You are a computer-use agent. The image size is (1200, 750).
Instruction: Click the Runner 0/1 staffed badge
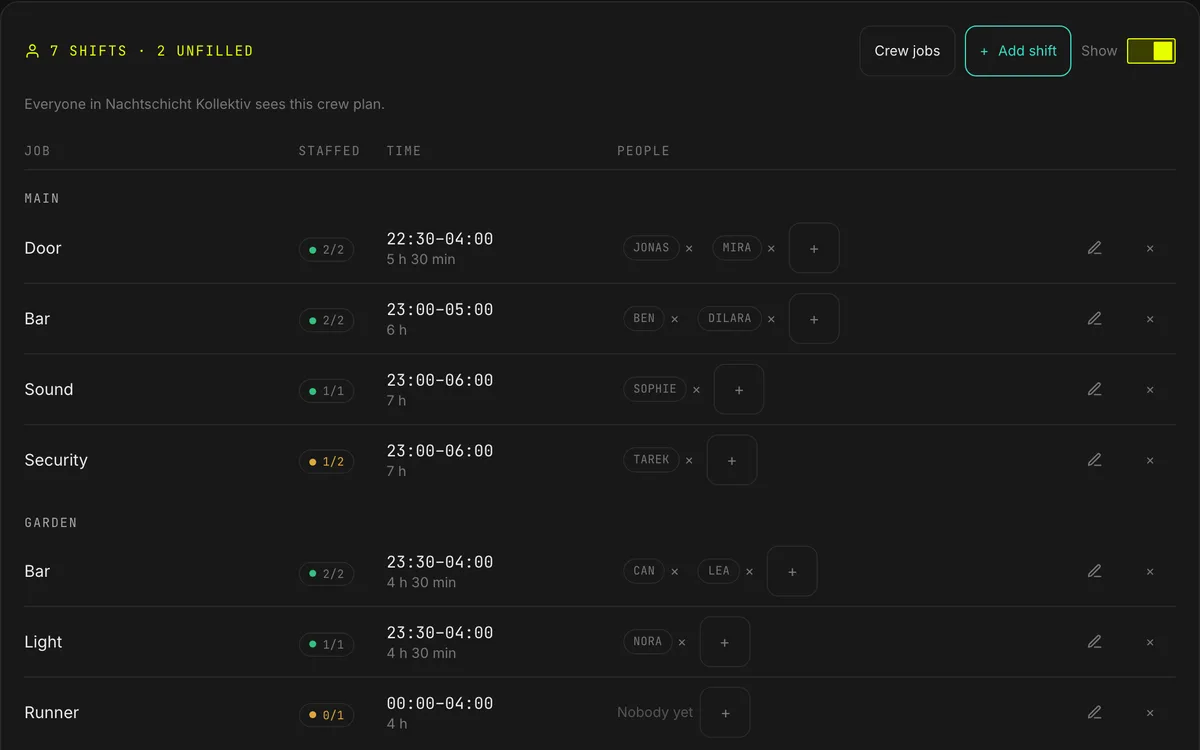[x=326, y=715]
